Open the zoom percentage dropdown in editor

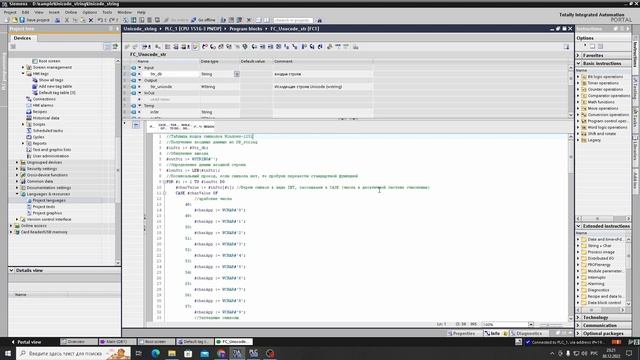[x=531, y=324]
